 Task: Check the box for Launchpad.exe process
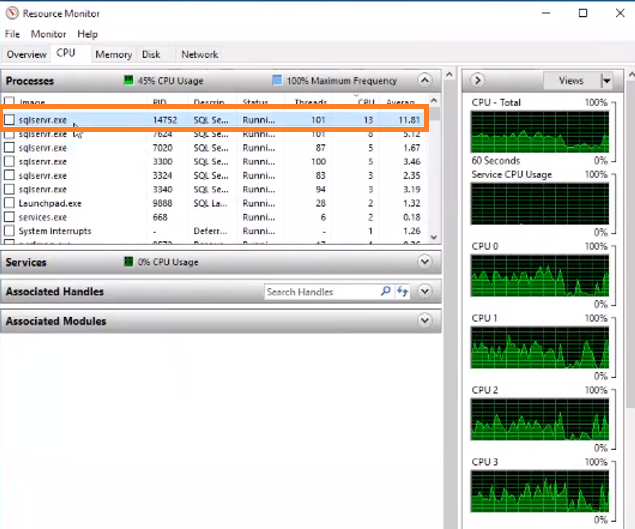click(9, 203)
